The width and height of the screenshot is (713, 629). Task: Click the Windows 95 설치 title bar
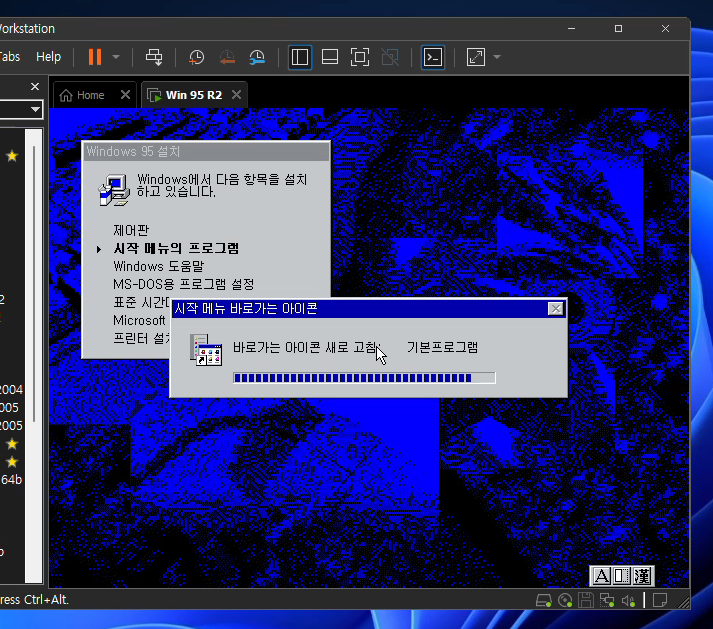pos(206,151)
